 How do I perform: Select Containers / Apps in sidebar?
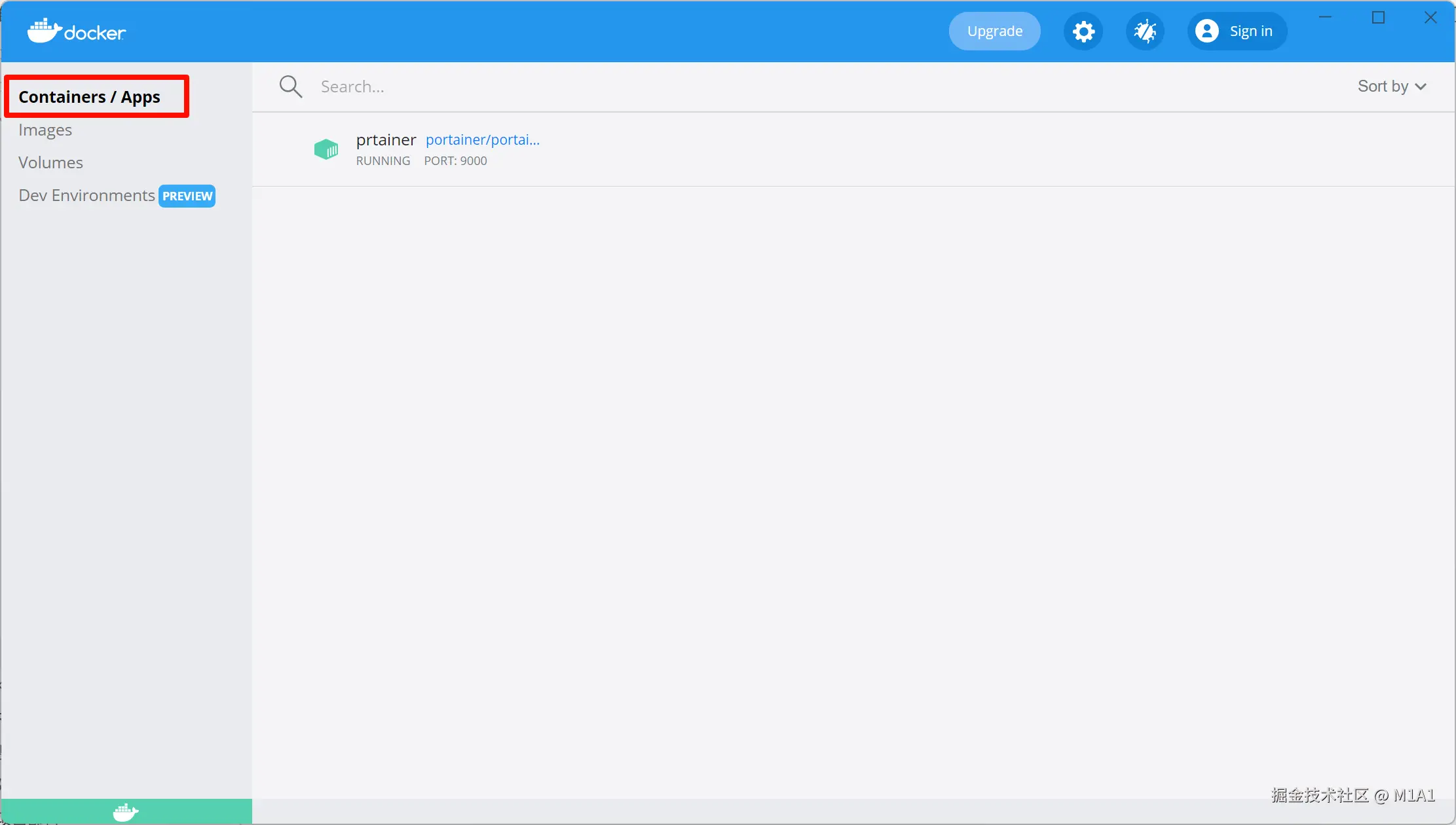coord(90,97)
